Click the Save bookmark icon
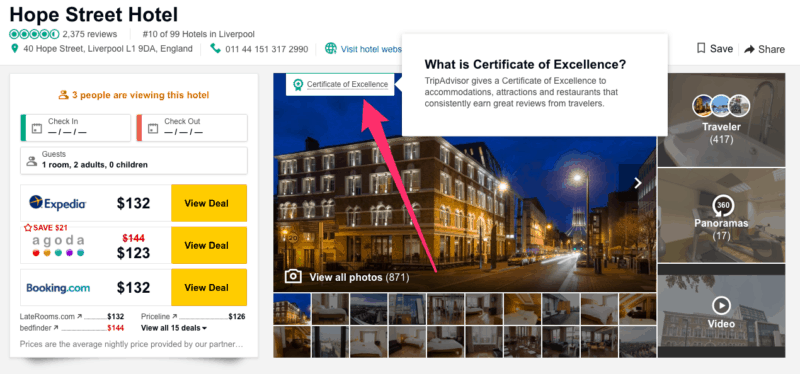The width and height of the screenshot is (800, 374). tap(701, 48)
